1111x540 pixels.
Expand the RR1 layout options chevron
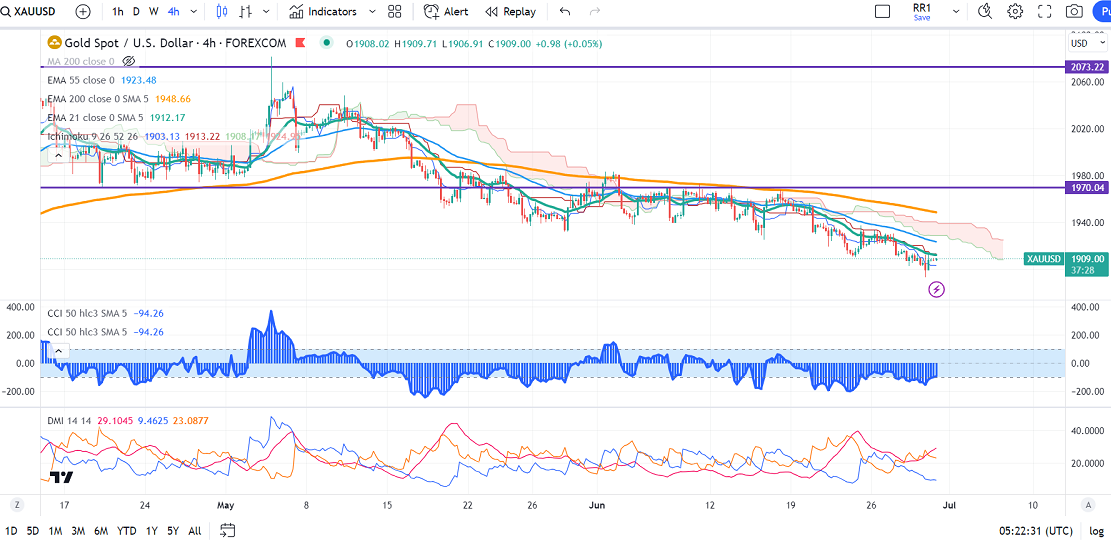(956, 11)
